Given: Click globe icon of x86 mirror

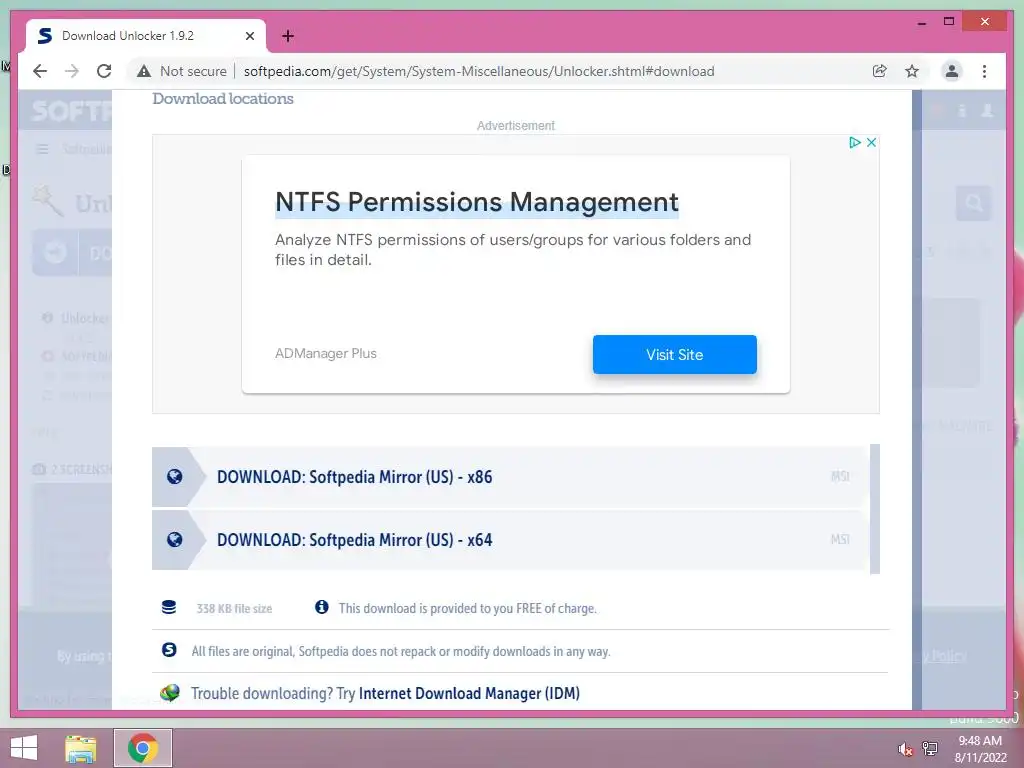Looking at the screenshot, I should [174, 477].
